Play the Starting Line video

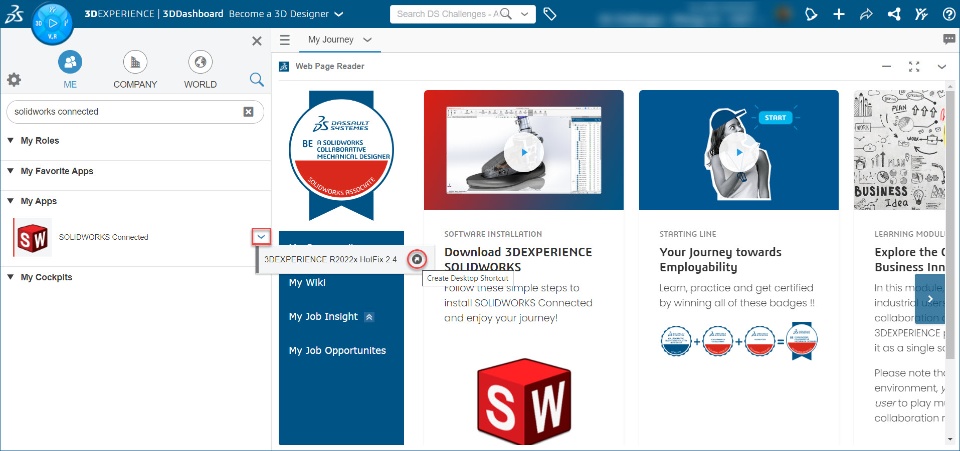pos(739,152)
